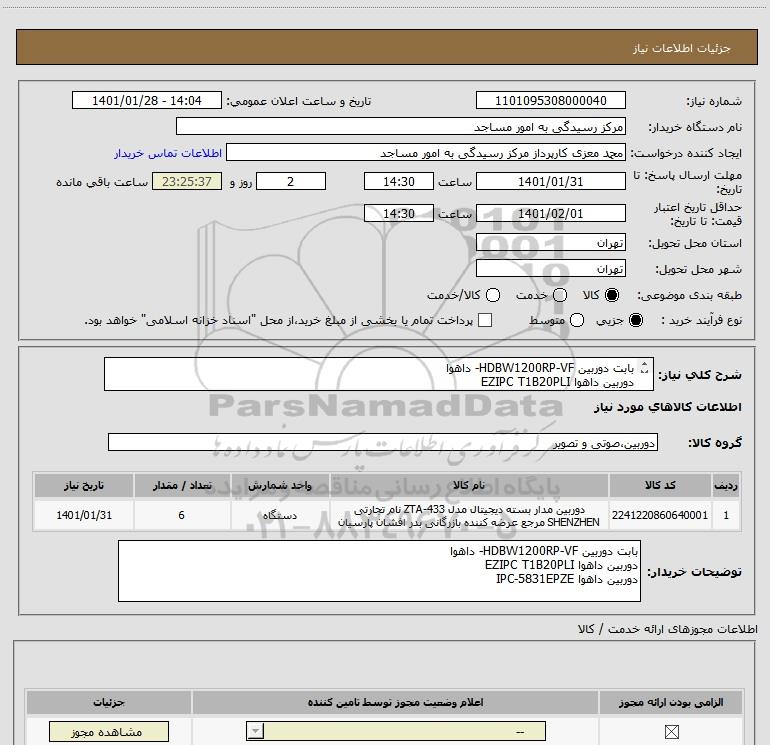Click the تعداد / مقدار column header

[x=182, y=486]
